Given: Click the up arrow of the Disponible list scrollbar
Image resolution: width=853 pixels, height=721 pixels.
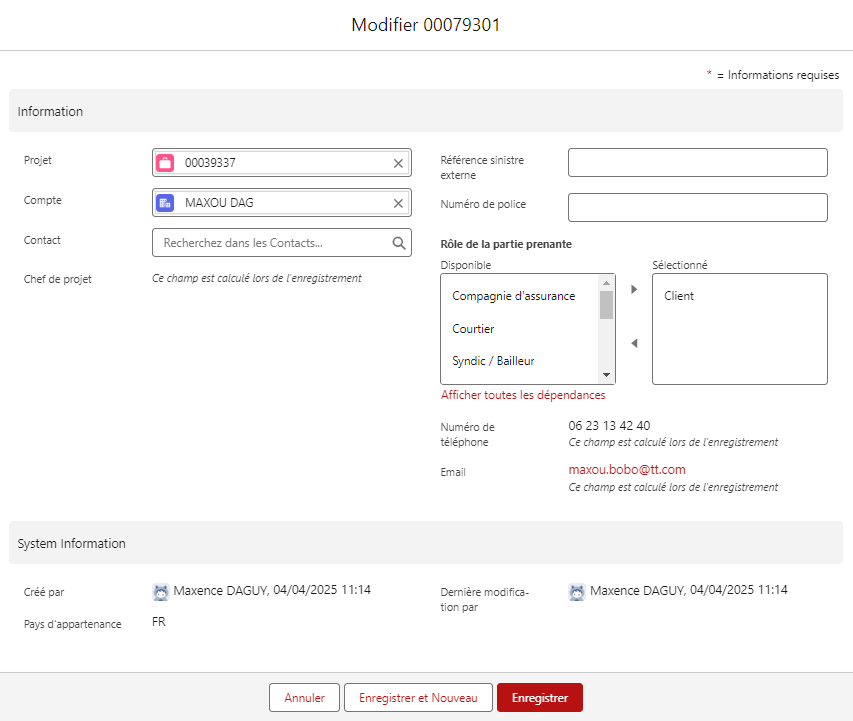Looking at the screenshot, I should coord(606,283).
